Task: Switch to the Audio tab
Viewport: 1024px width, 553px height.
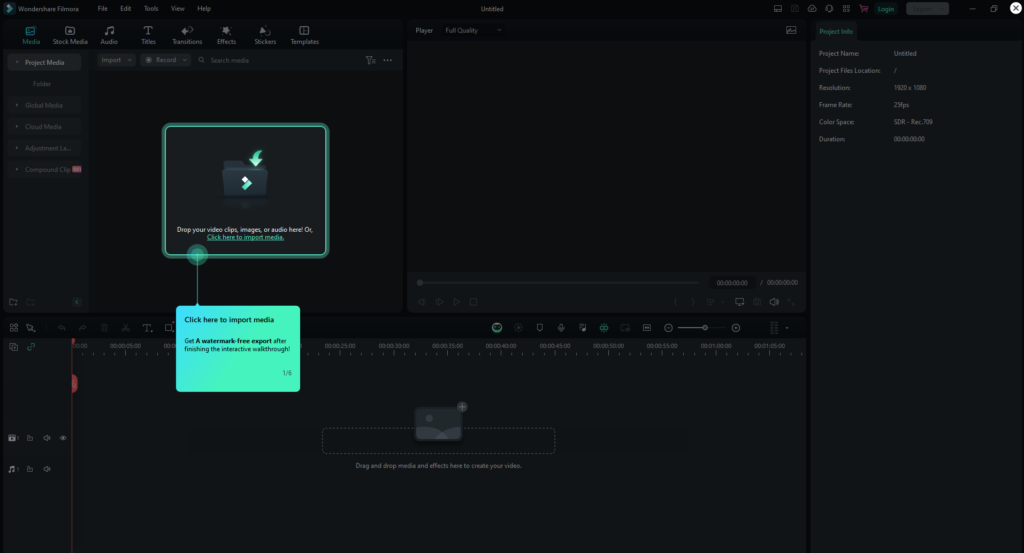Action: pos(109,35)
